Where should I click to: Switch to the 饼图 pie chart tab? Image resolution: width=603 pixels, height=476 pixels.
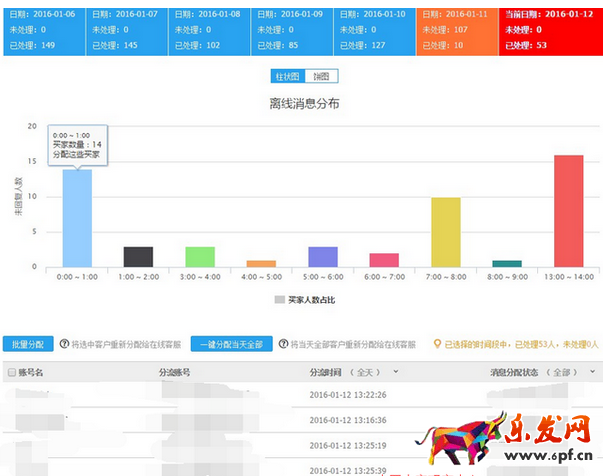pyautogui.click(x=320, y=76)
